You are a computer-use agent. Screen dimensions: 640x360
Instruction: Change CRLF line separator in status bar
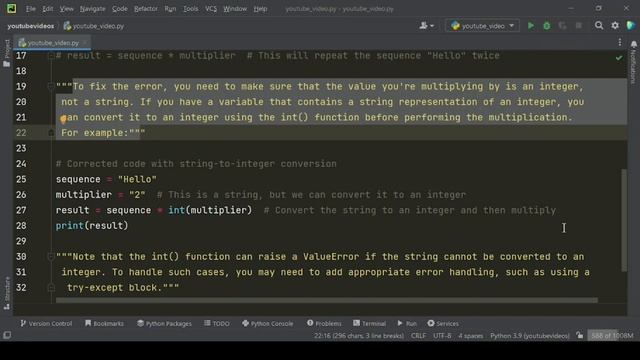point(418,336)
